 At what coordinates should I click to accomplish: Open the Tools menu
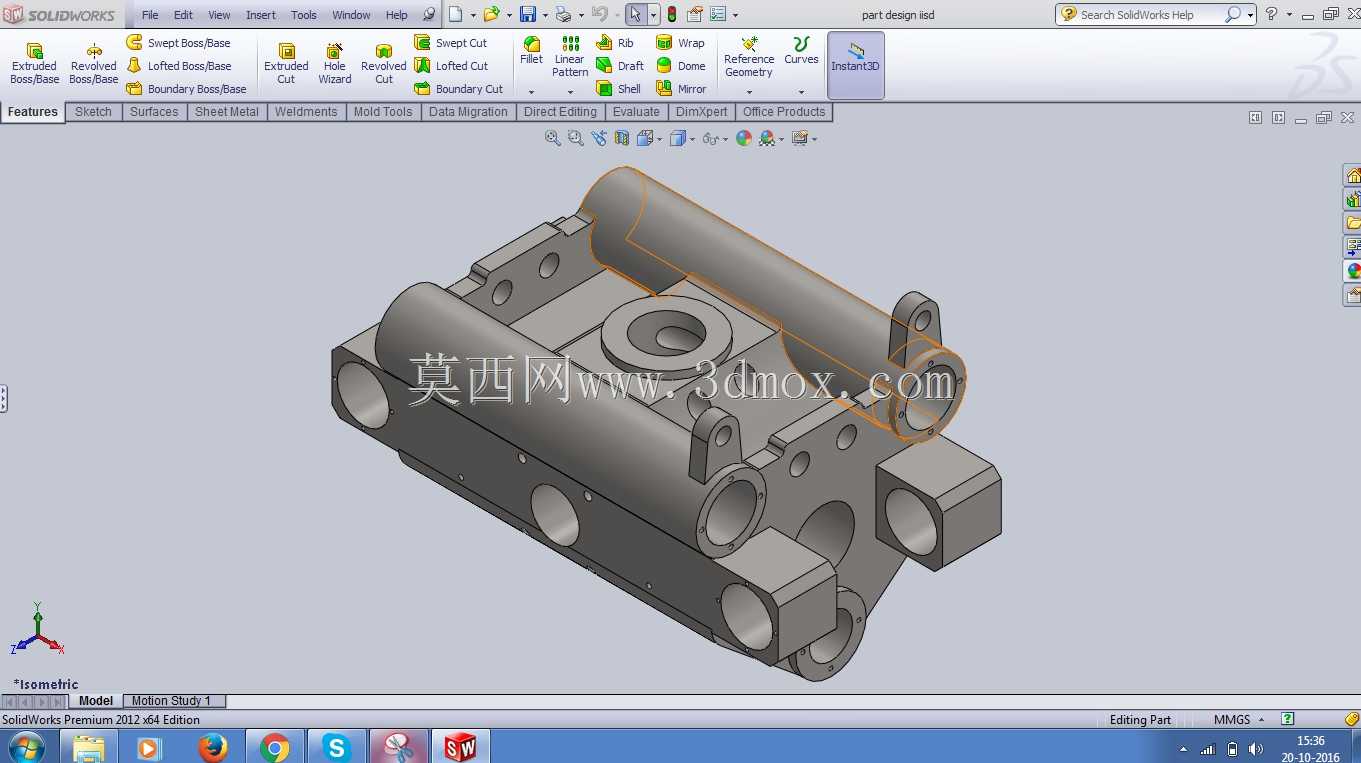tap(304, 15)
